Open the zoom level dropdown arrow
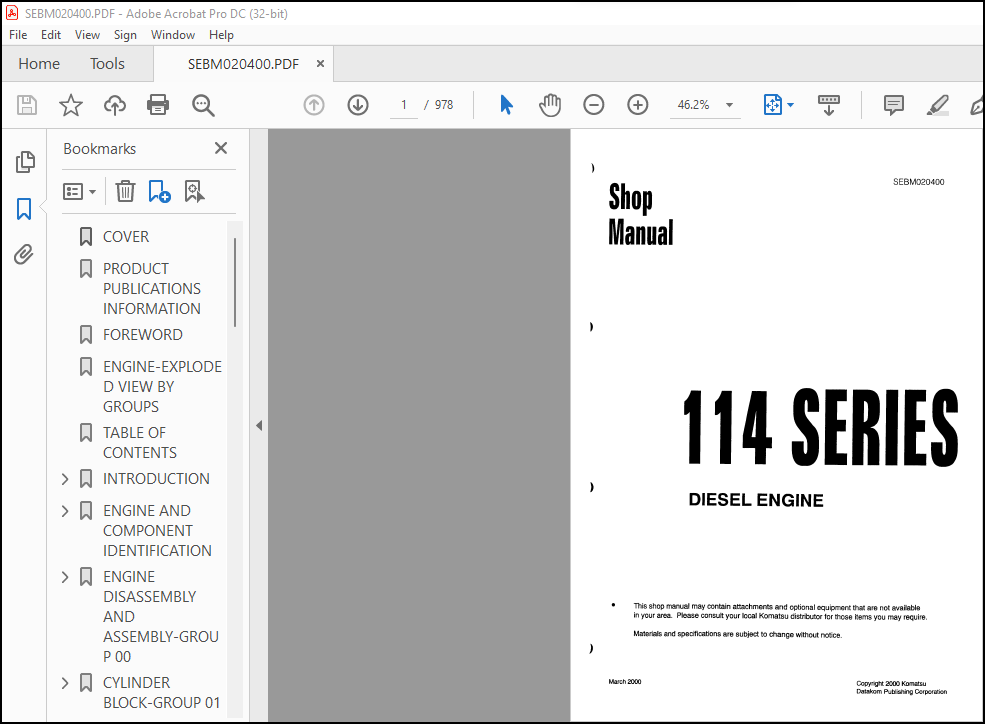This screenshot has height=724, width=985. (729, 105)
